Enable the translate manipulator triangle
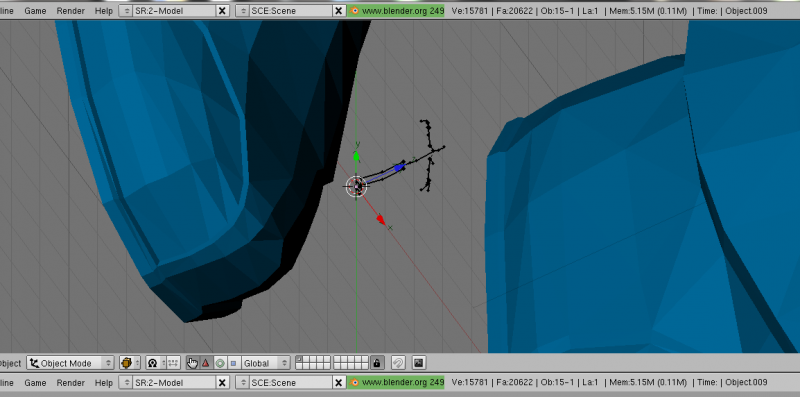The image size is (800, 397). point(206,363)
